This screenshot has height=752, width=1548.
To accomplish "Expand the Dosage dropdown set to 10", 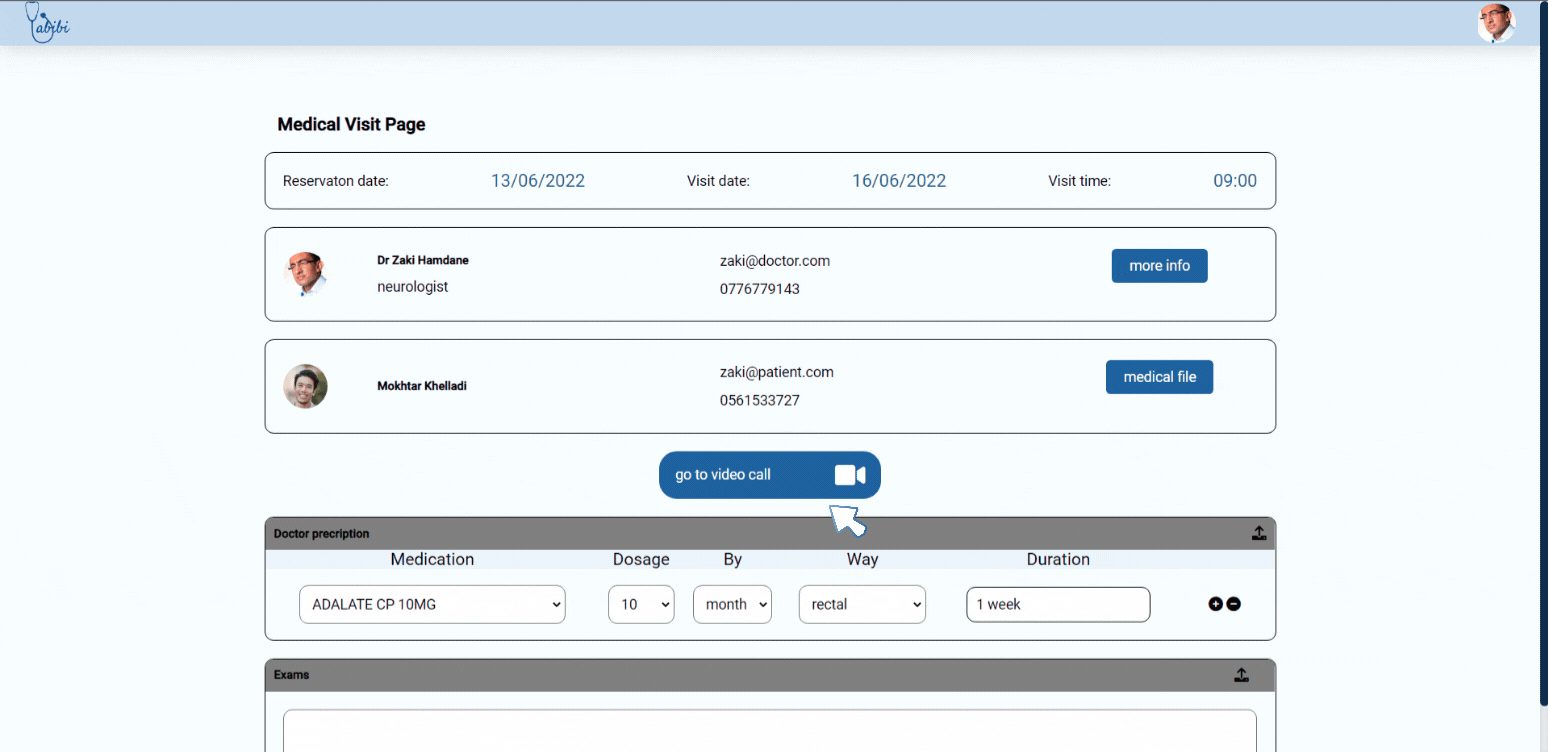I will click(x=641, y=604).
